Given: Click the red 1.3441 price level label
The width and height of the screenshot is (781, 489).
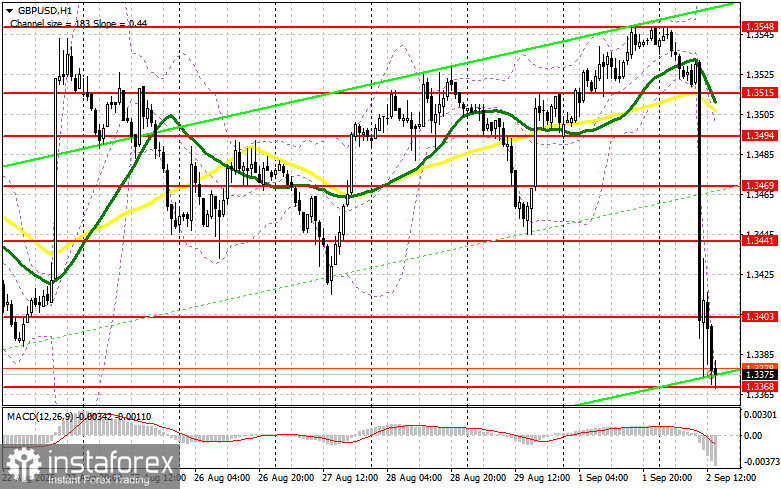Looking at the screenshot, I should coord(760,241).
